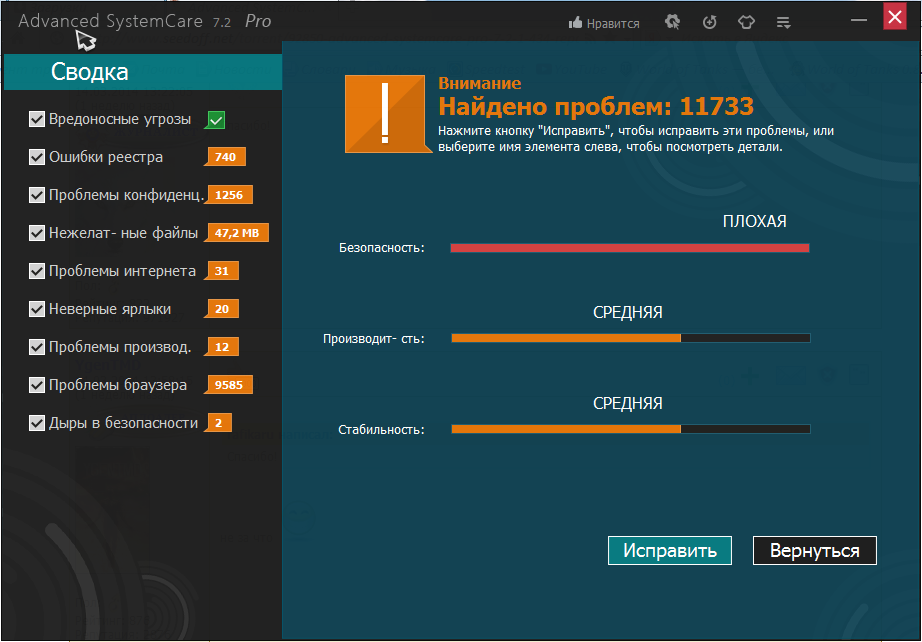Click the Нравится like link

[x=613, y=24]
